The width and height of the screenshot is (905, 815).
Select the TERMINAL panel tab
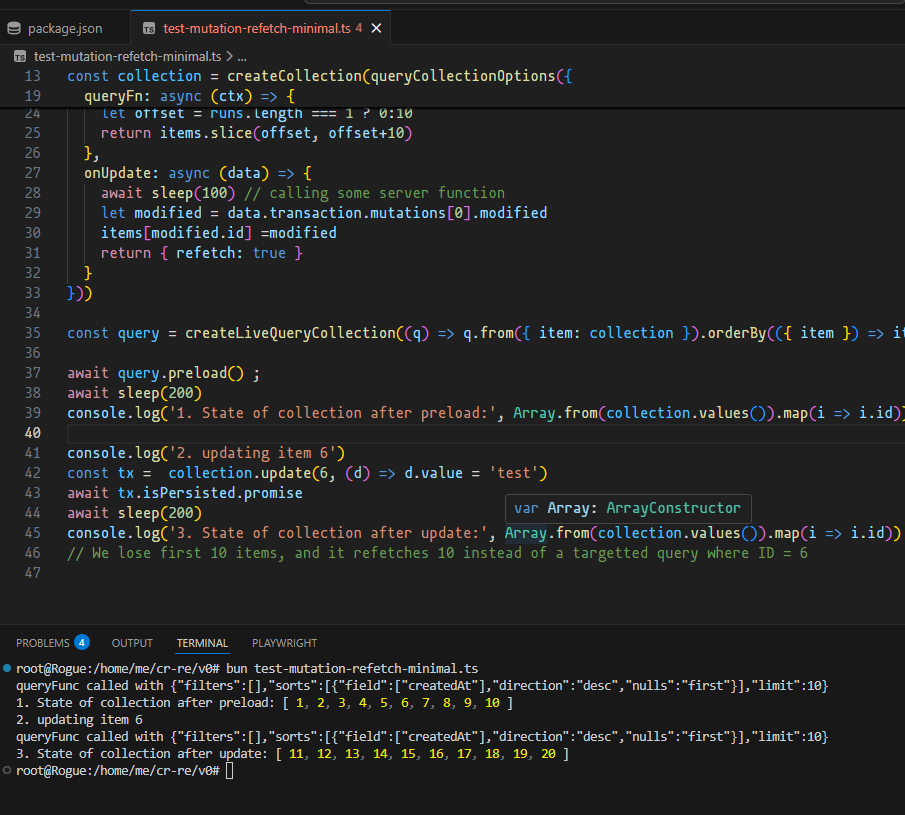click(202, 643)
